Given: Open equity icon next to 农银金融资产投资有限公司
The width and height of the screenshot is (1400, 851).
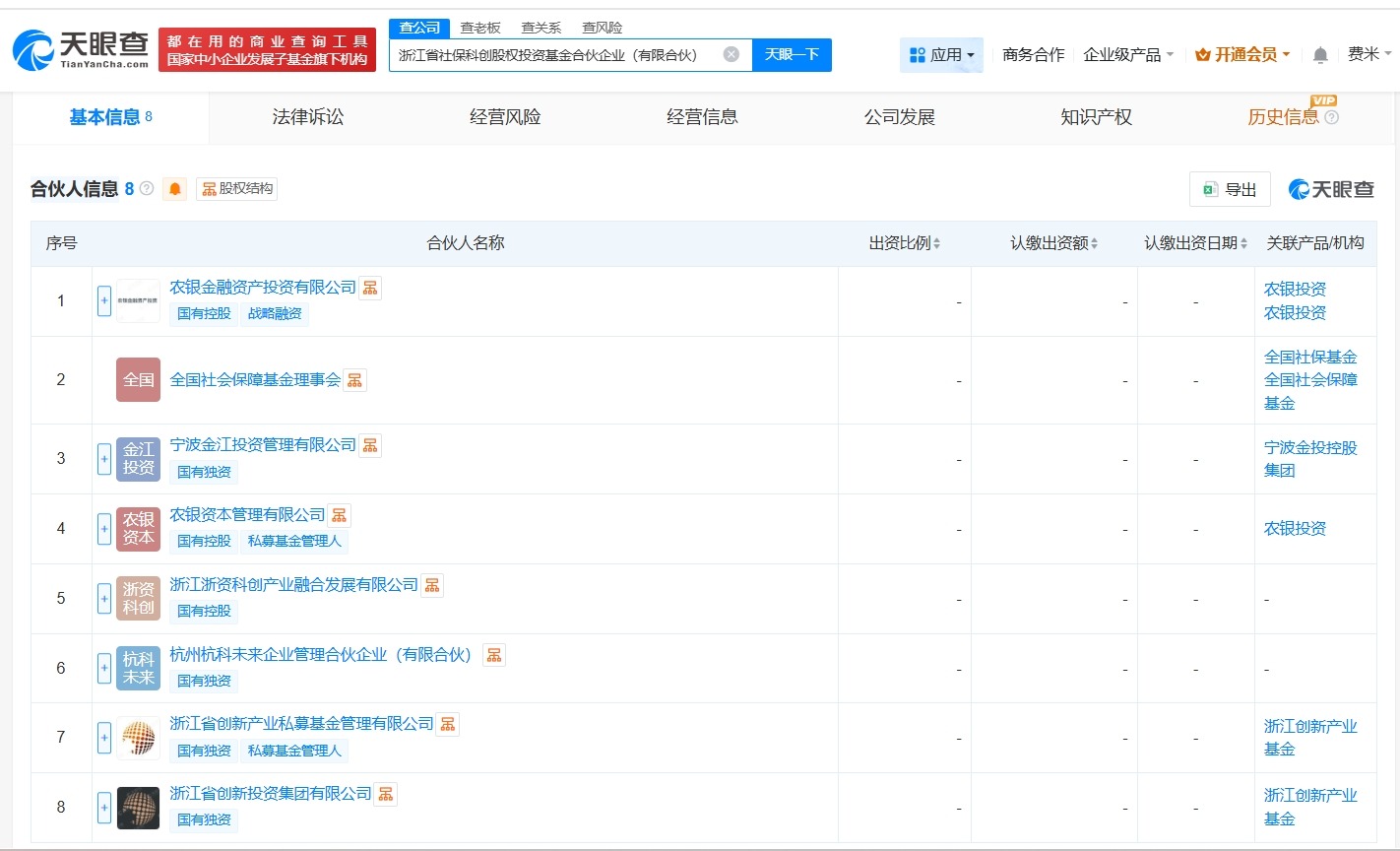Looking at the screenshot, I should (370, 287).
